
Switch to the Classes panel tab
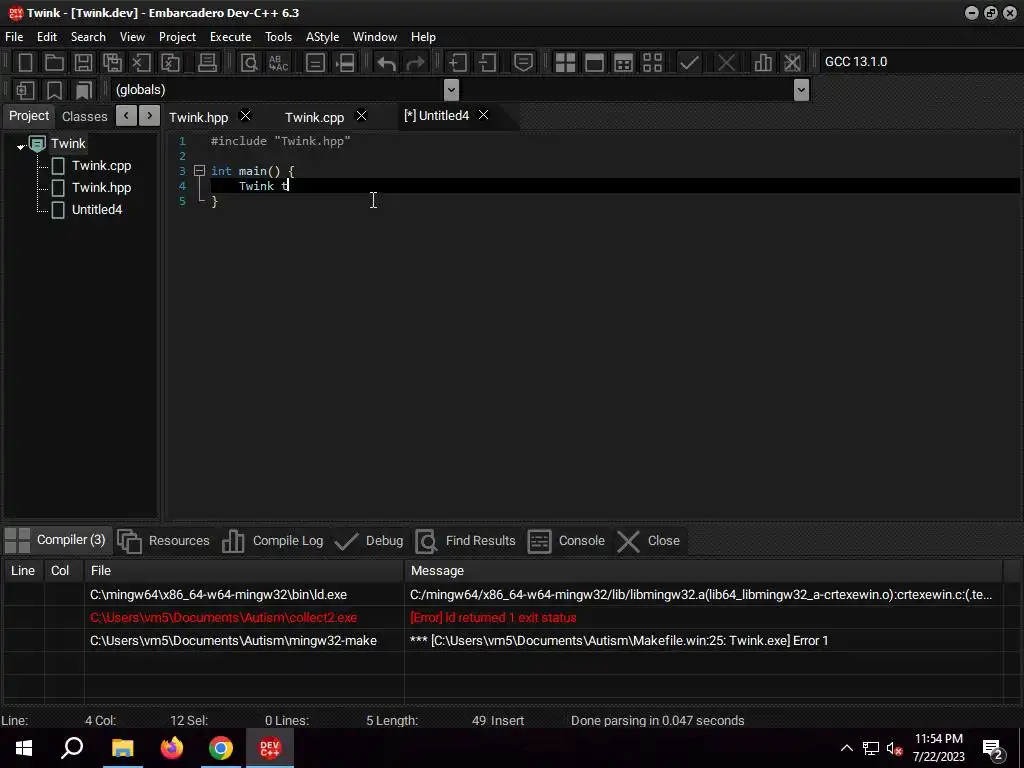pos(84,116)
